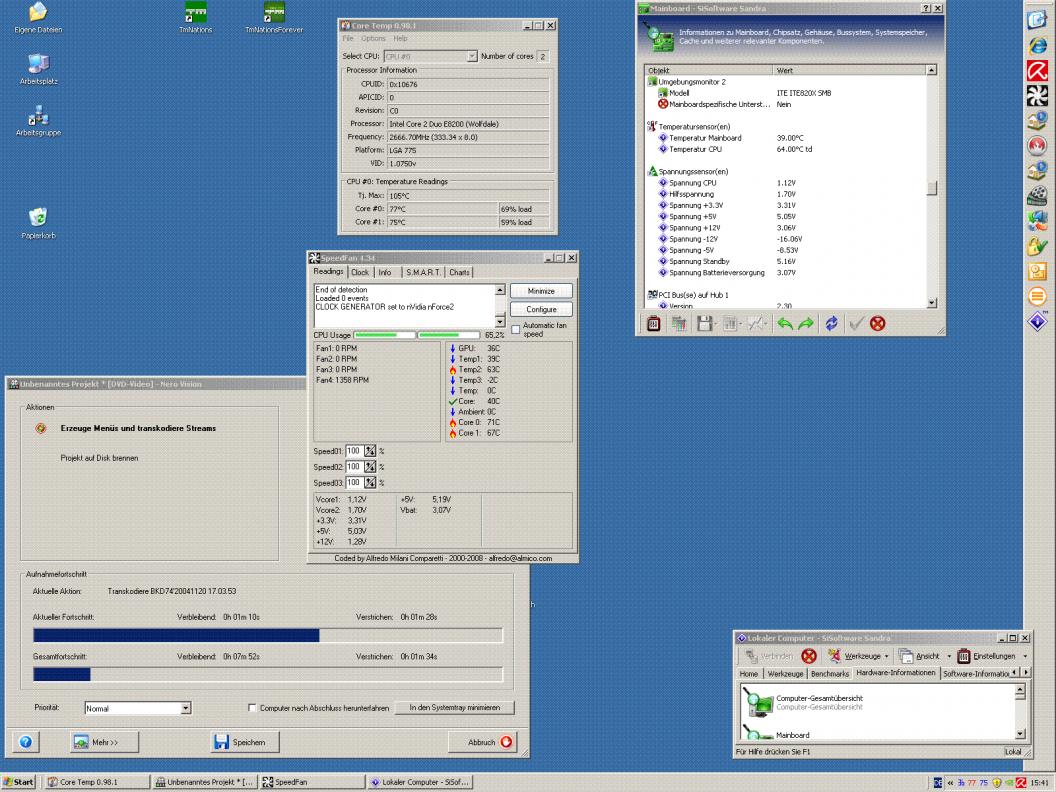Open Computer-Gesamtübersicht item in Sandra
This screenshot has width=1056, height=792.
pyautogui.click(x=819, y=702)
